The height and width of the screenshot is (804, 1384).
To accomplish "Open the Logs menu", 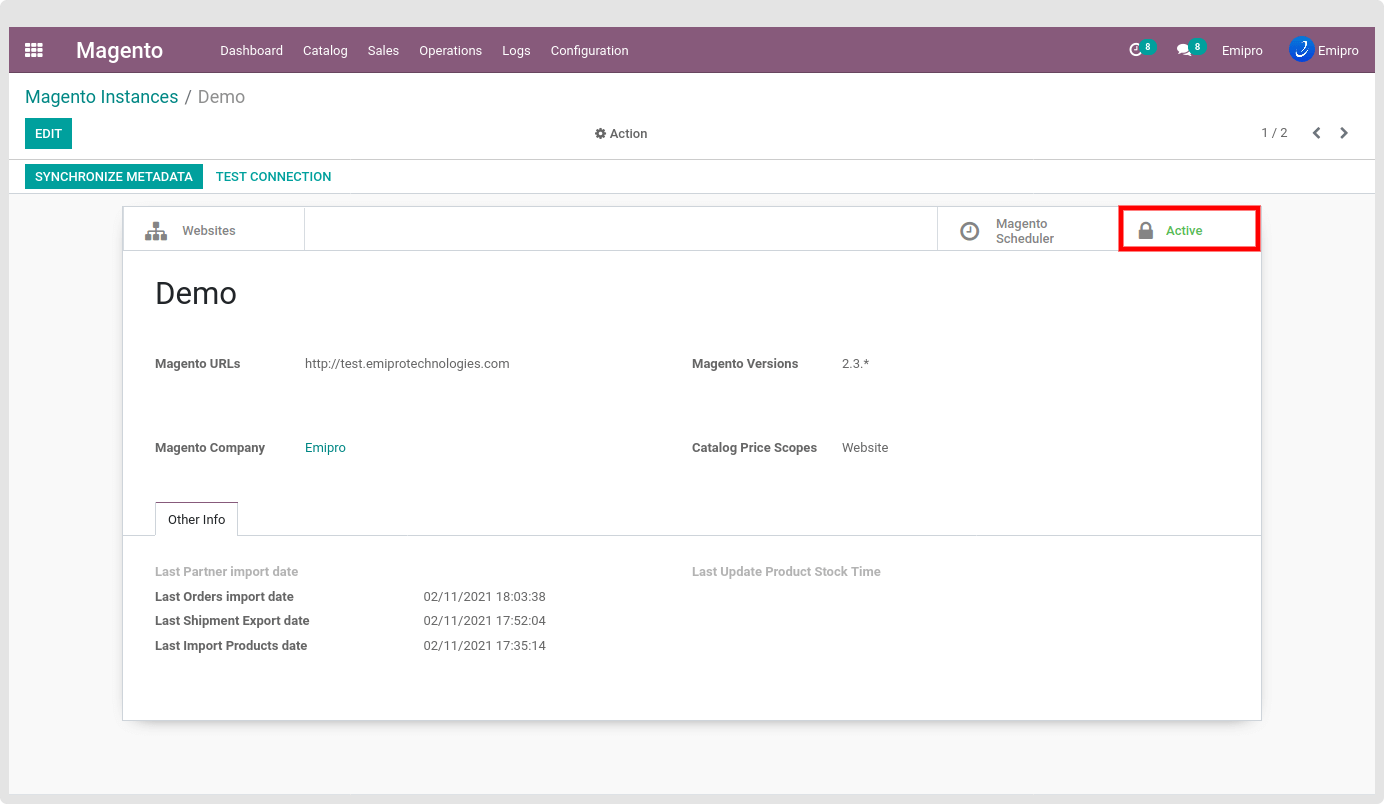I will [x=516, y=51].
